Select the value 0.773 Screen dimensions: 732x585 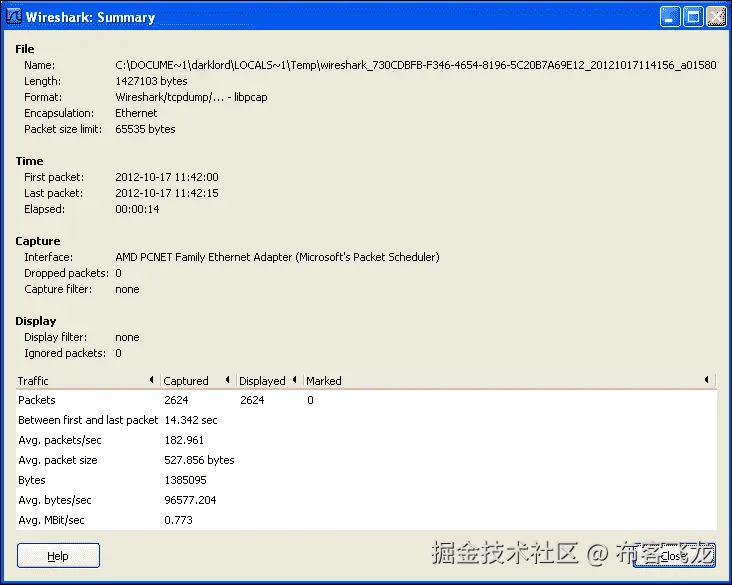click(178, 520)
